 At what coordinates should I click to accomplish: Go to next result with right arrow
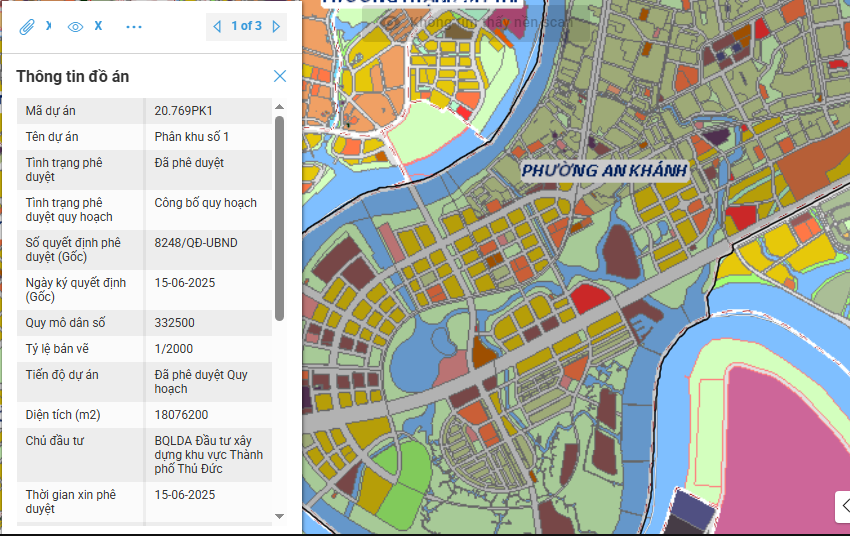(x=276, y=26)
